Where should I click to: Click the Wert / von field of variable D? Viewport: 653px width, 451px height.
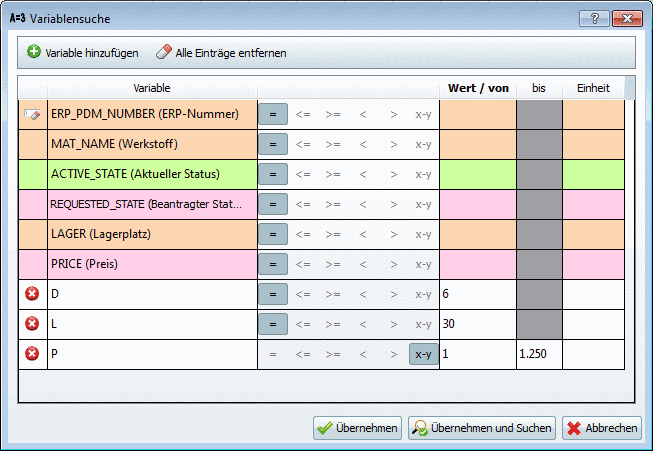click(x=478, y=294)
